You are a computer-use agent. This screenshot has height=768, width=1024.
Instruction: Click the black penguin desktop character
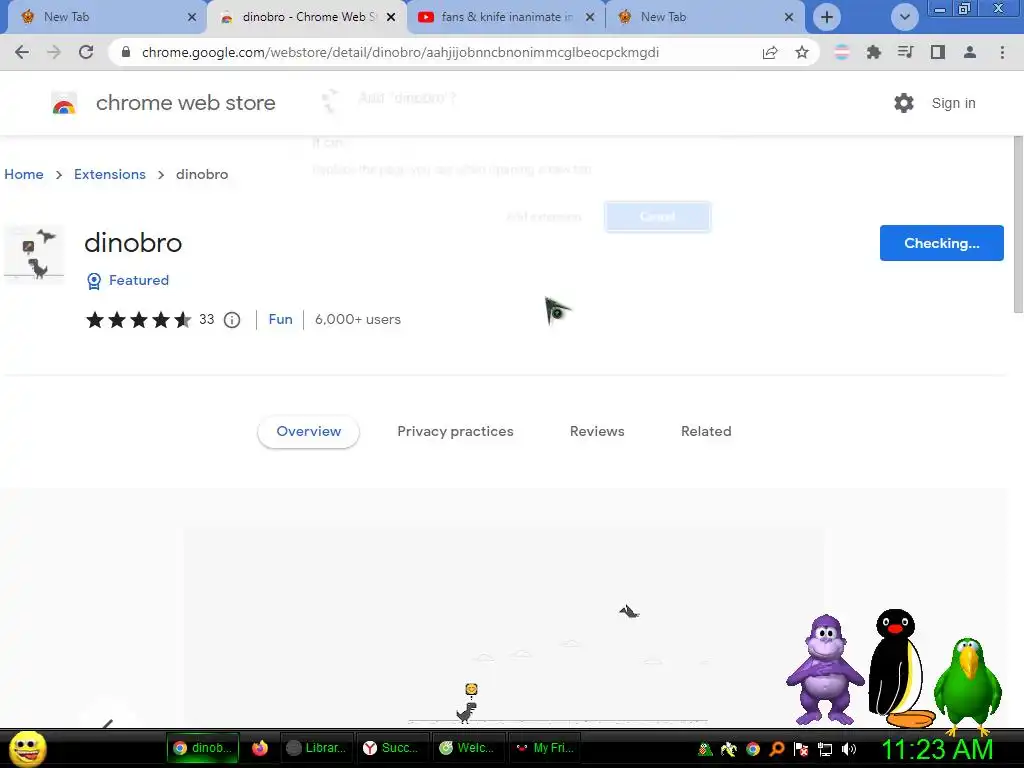pos(901,669)
